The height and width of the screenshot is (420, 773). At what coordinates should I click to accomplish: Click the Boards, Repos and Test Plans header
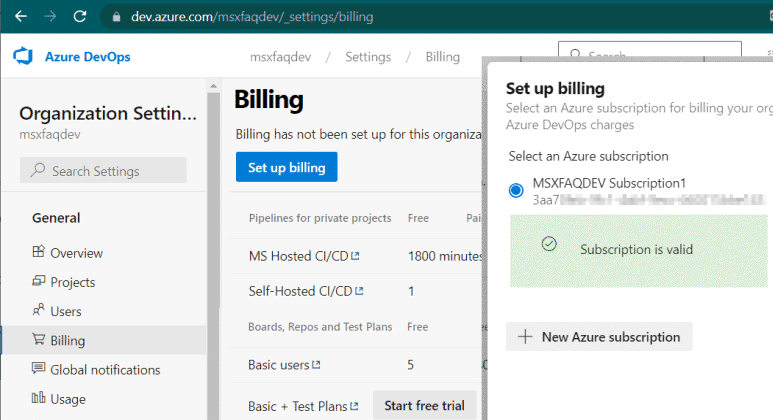click(320, 327)
